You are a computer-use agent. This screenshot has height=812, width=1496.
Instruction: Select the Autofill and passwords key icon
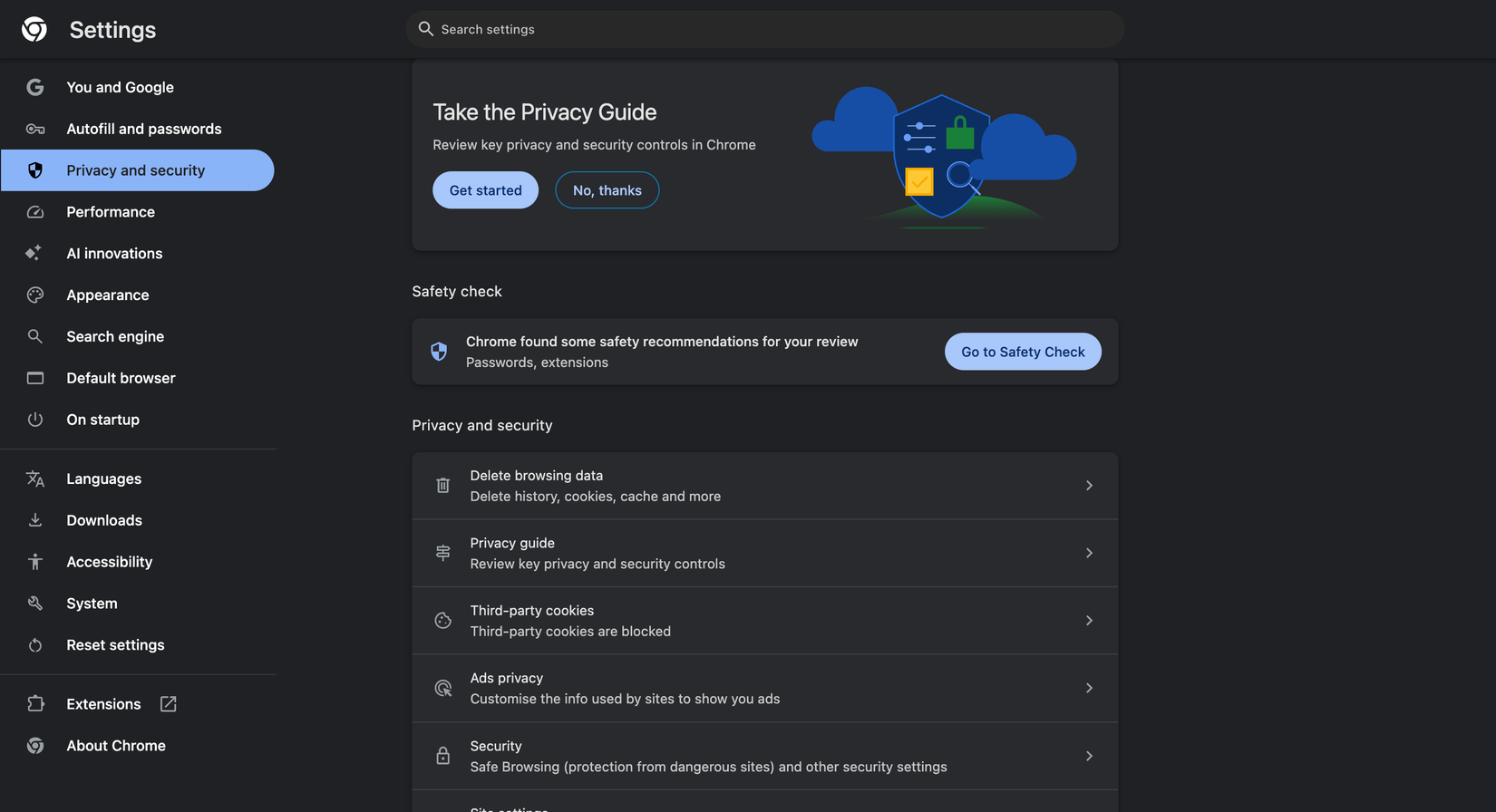coord(34,129)
